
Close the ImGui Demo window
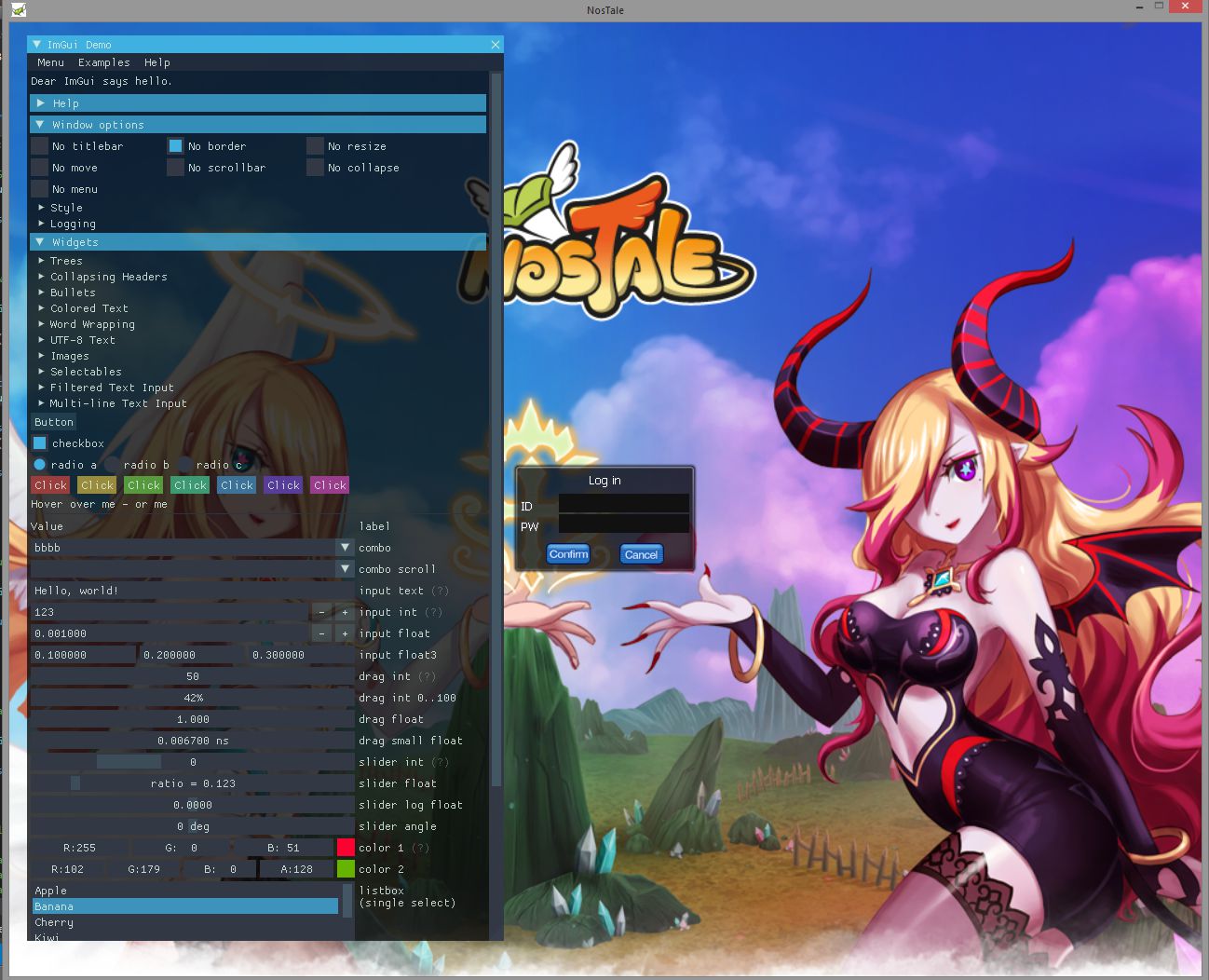496,45
